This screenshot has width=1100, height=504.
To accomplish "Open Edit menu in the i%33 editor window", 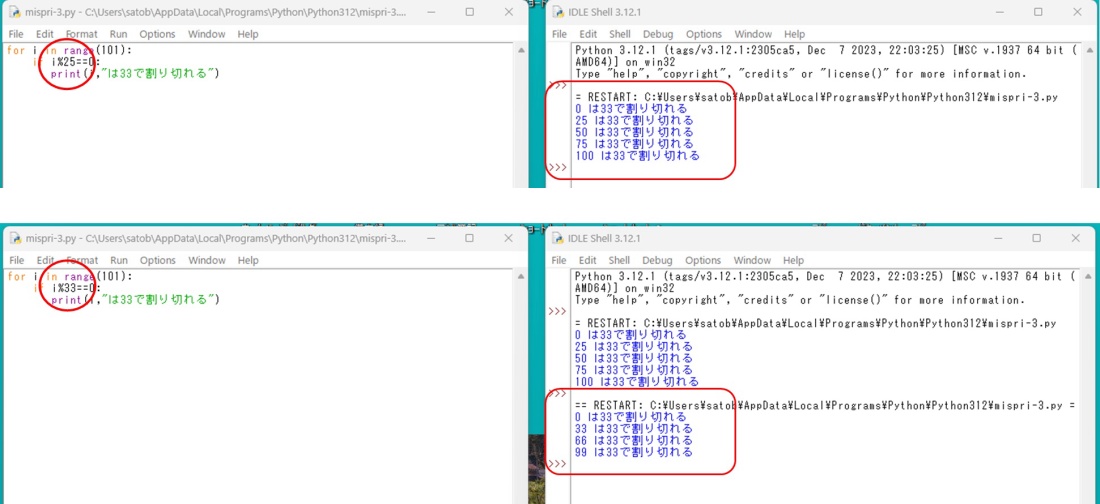I will pos(45,260).
